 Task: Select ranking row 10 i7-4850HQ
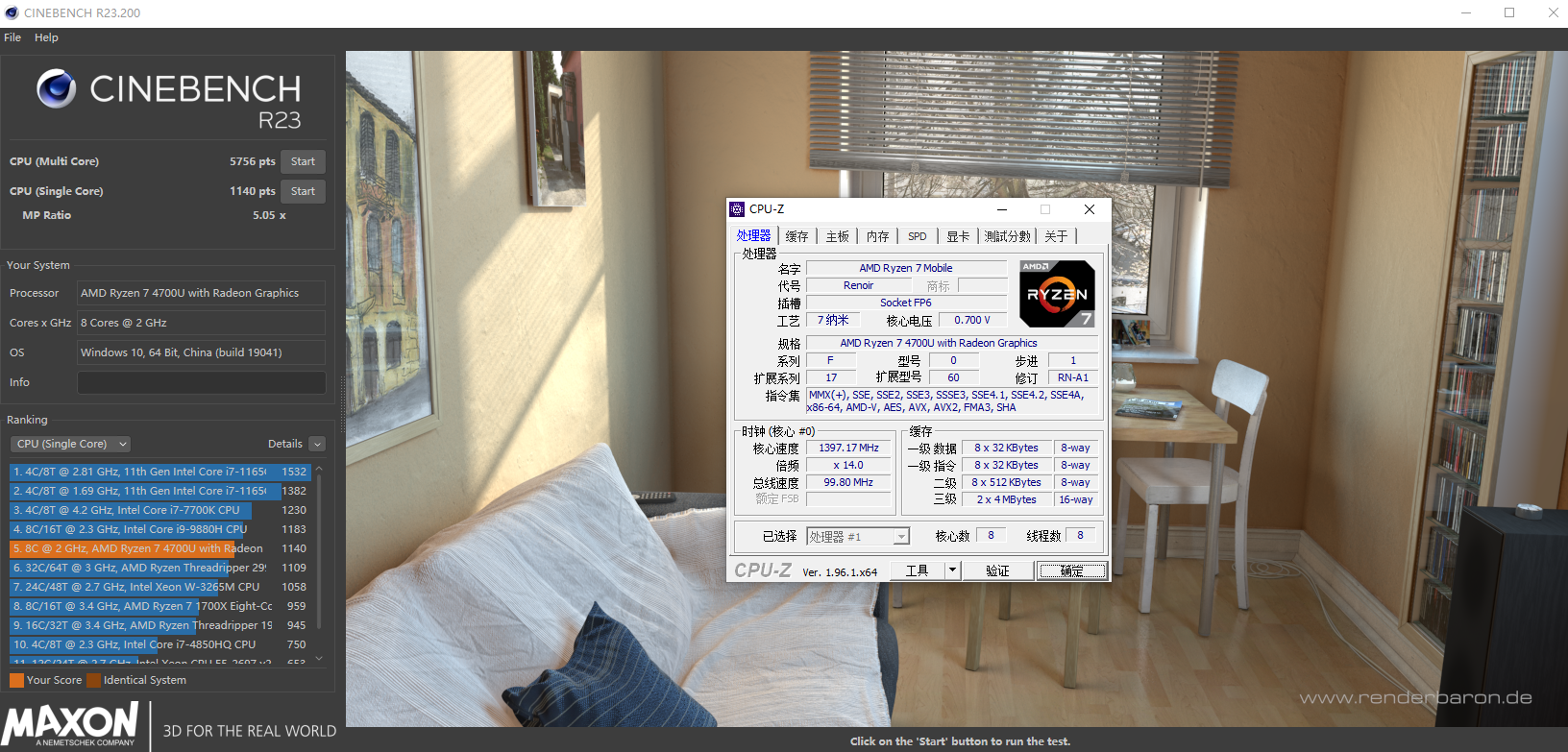159,644
